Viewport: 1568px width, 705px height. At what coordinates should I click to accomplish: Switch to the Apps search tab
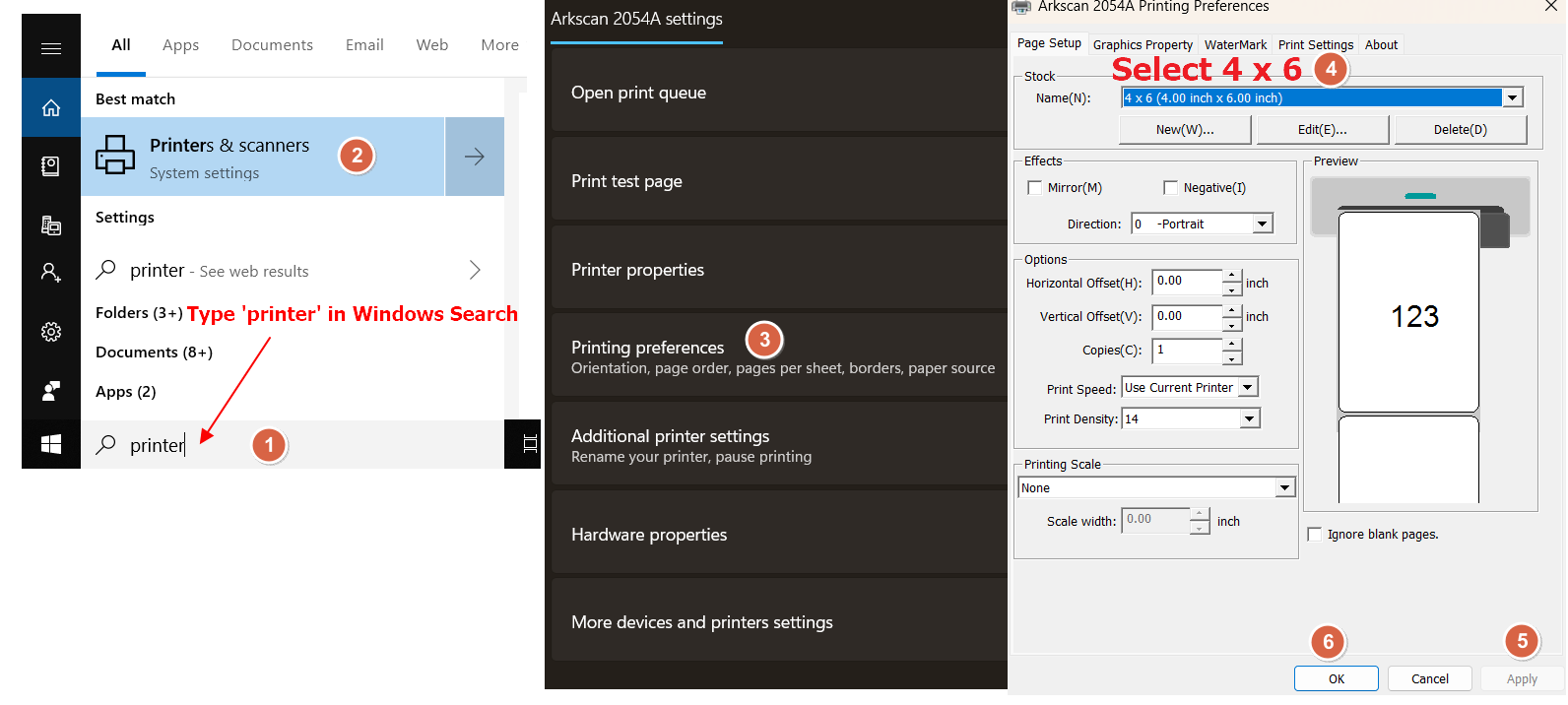coord(180,44)
